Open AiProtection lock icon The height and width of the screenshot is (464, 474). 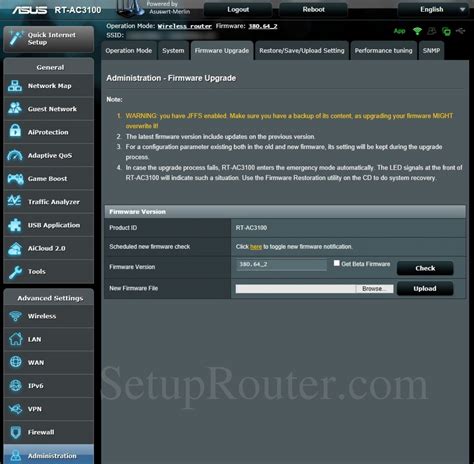pyautogui.click(x=15, y=131)
